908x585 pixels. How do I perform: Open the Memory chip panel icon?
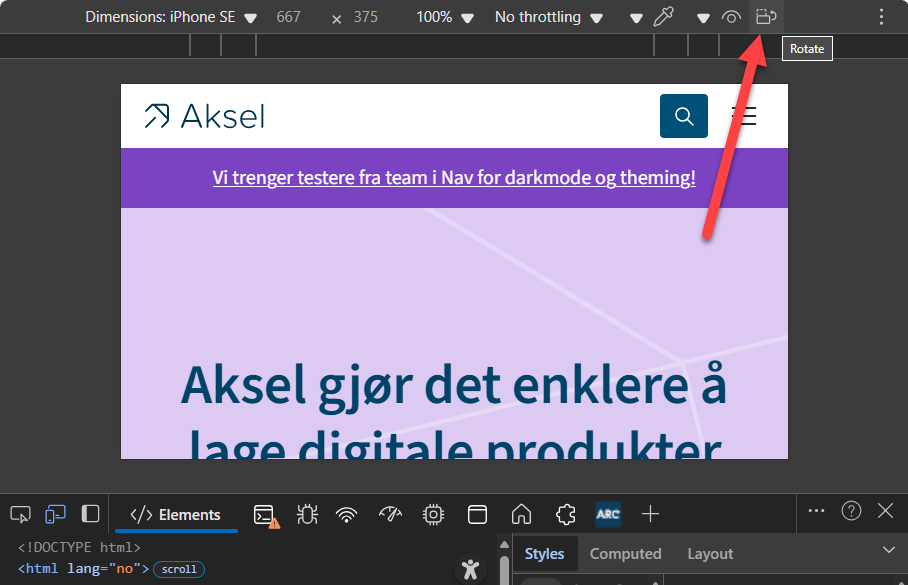(433, 513)
